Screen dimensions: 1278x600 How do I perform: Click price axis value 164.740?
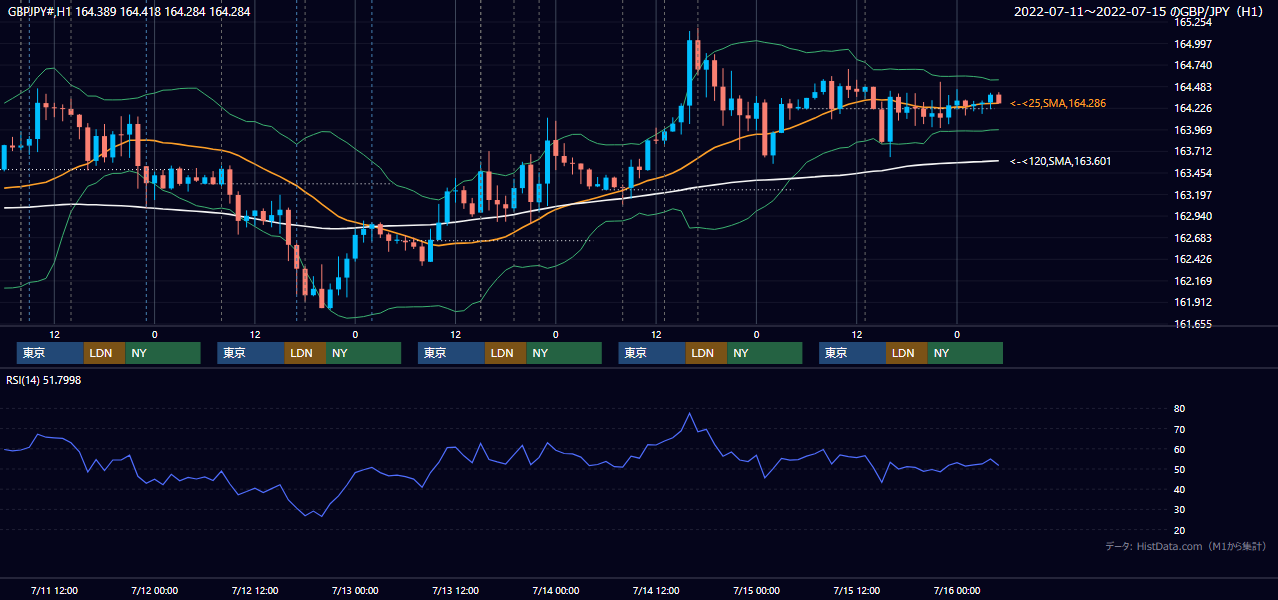coord(1193,65)
